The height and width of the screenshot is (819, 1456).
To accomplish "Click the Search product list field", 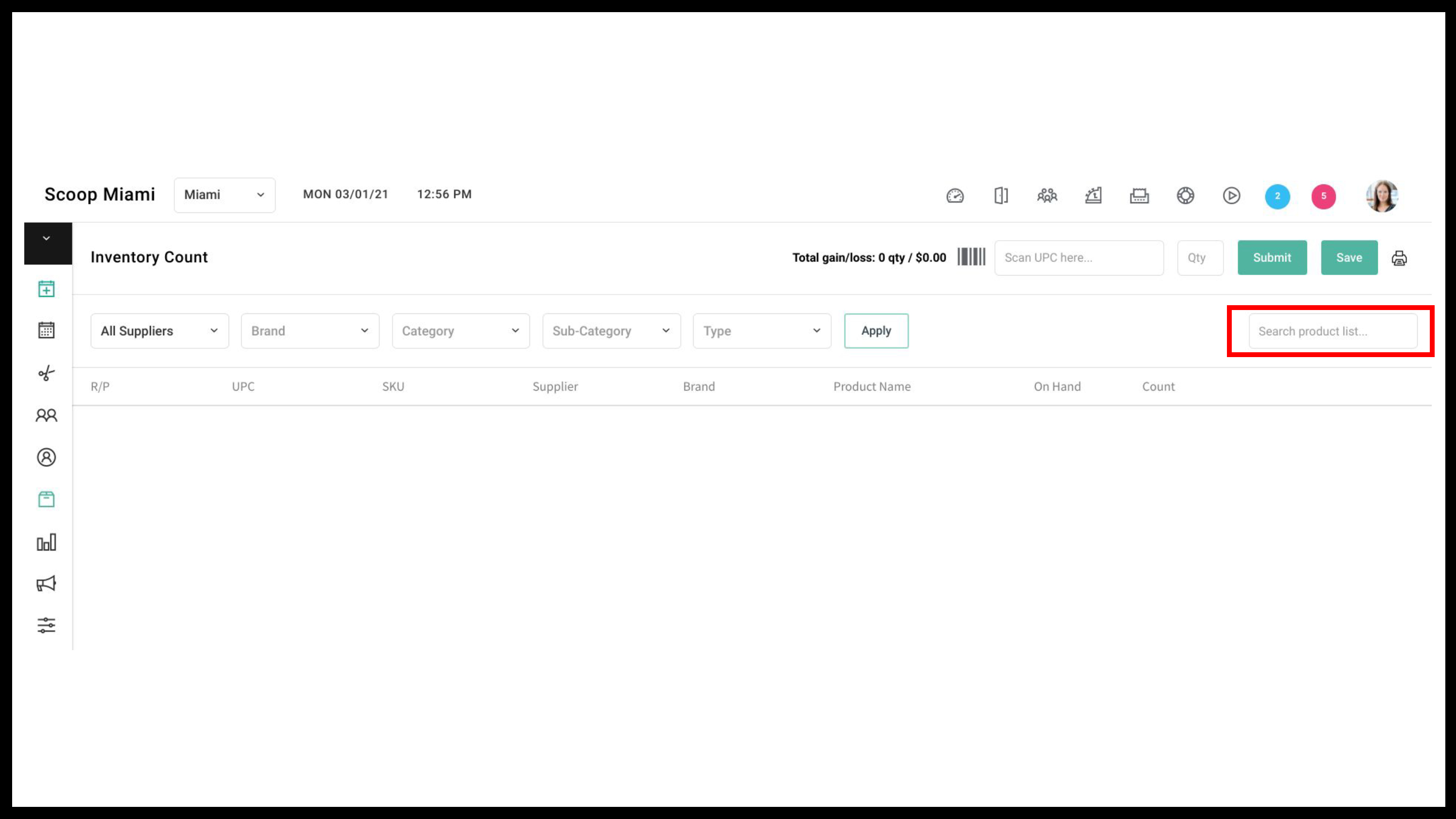I will point(1333,331).
